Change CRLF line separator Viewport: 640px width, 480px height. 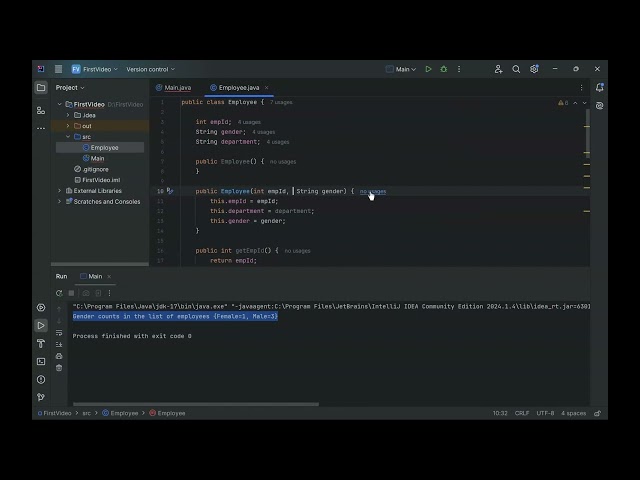[x=522, y=413]
